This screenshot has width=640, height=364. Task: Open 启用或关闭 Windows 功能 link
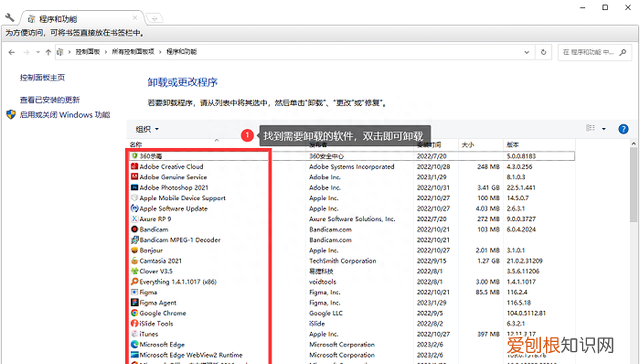[65, 115]
